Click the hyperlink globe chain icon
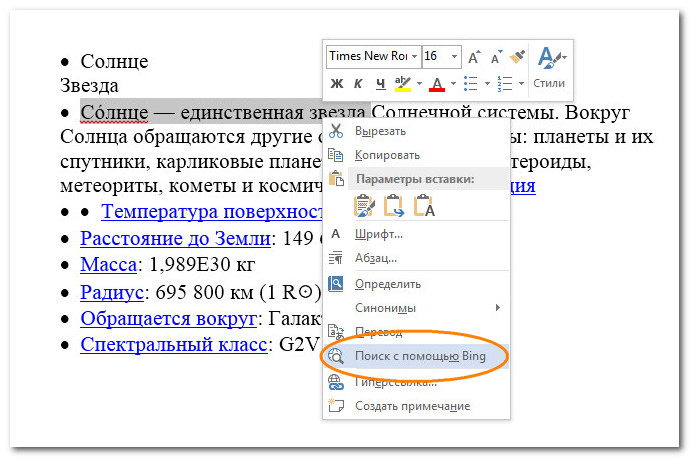Screen dimensions: 690x458 pos(336,382)
